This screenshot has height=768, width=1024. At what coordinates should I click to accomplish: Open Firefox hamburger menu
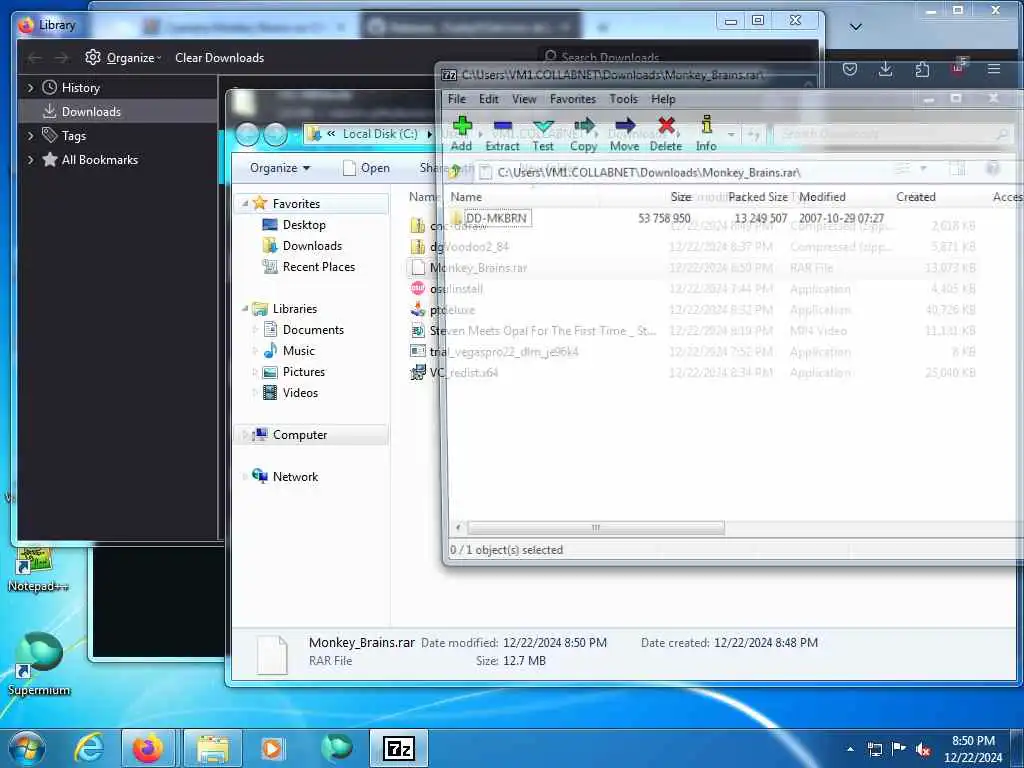[x=994, y=69]
